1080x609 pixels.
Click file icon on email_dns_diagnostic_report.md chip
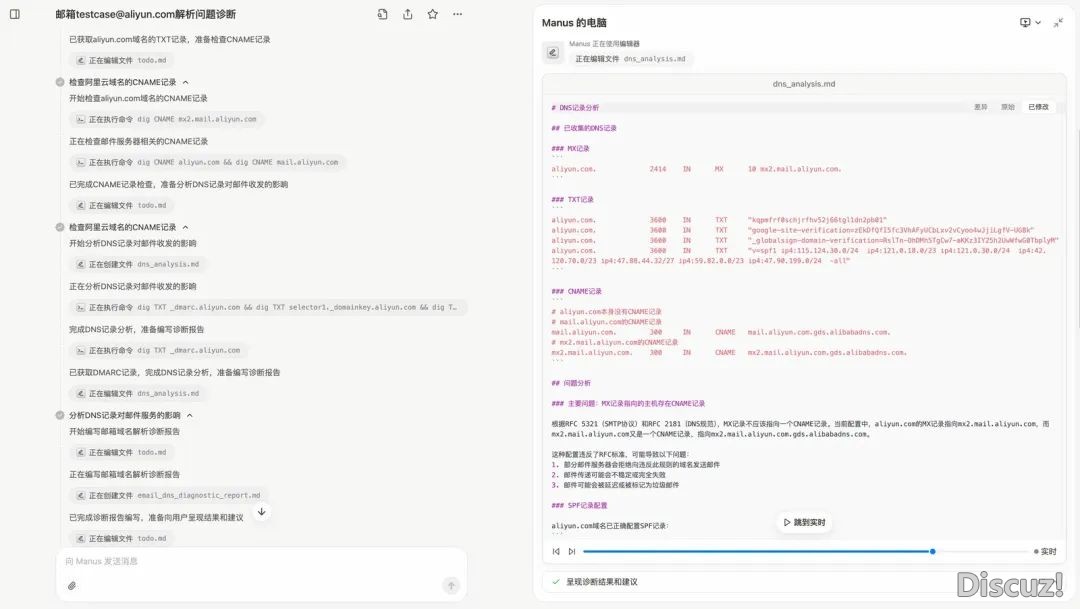[81, 495]
